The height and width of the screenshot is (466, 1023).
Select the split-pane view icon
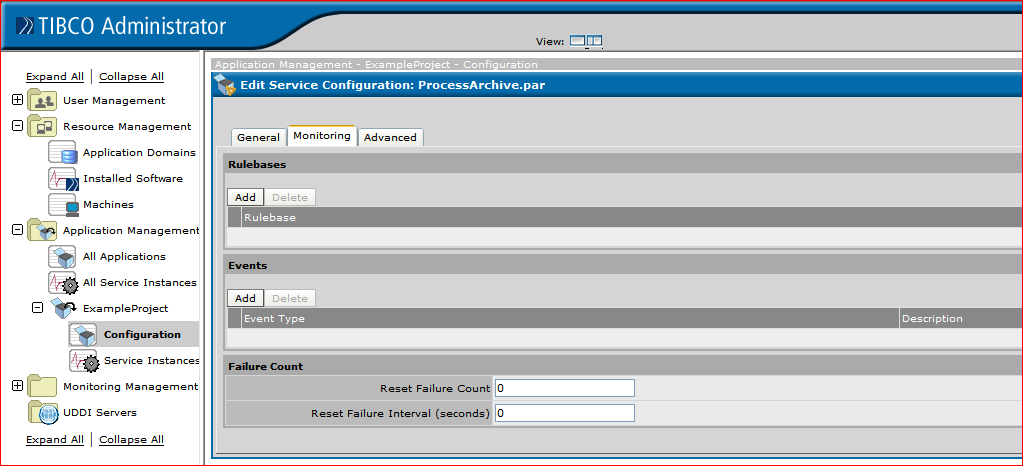(594, 41)
